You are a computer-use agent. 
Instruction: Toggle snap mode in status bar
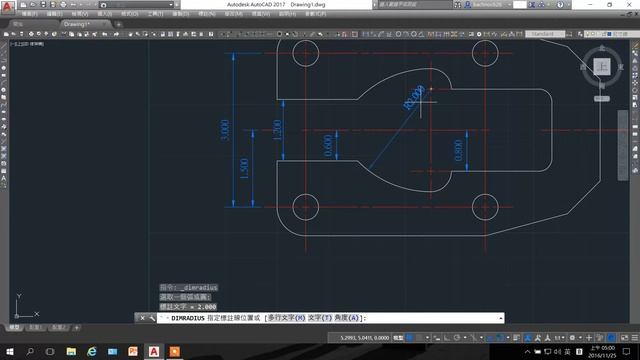point(420,338)
